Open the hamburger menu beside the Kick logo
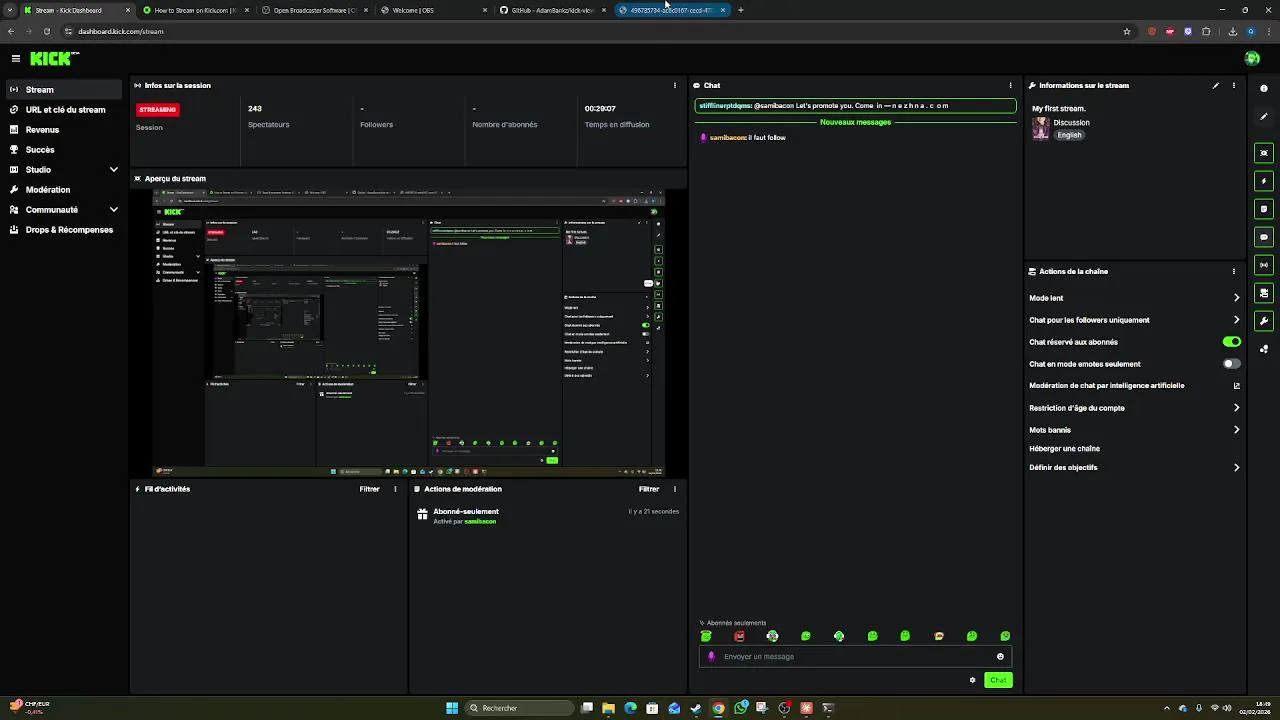Viewport: 1280px width, 720px height. point(16,59)
